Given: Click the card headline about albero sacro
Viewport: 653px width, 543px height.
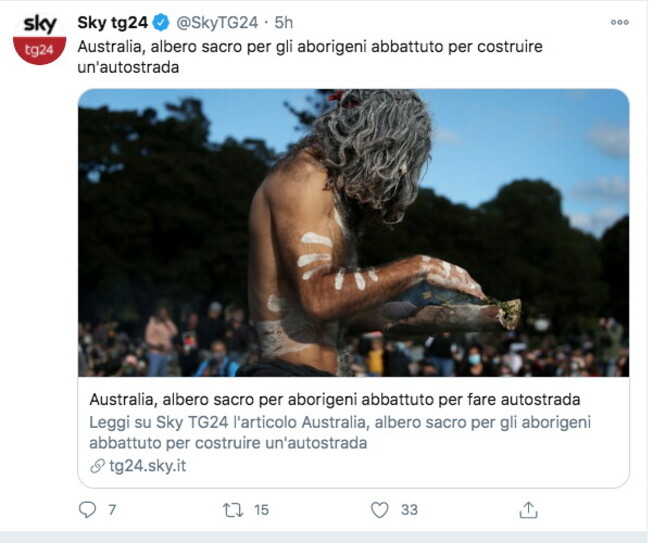Looking at the screenshot, I should 334,399.
